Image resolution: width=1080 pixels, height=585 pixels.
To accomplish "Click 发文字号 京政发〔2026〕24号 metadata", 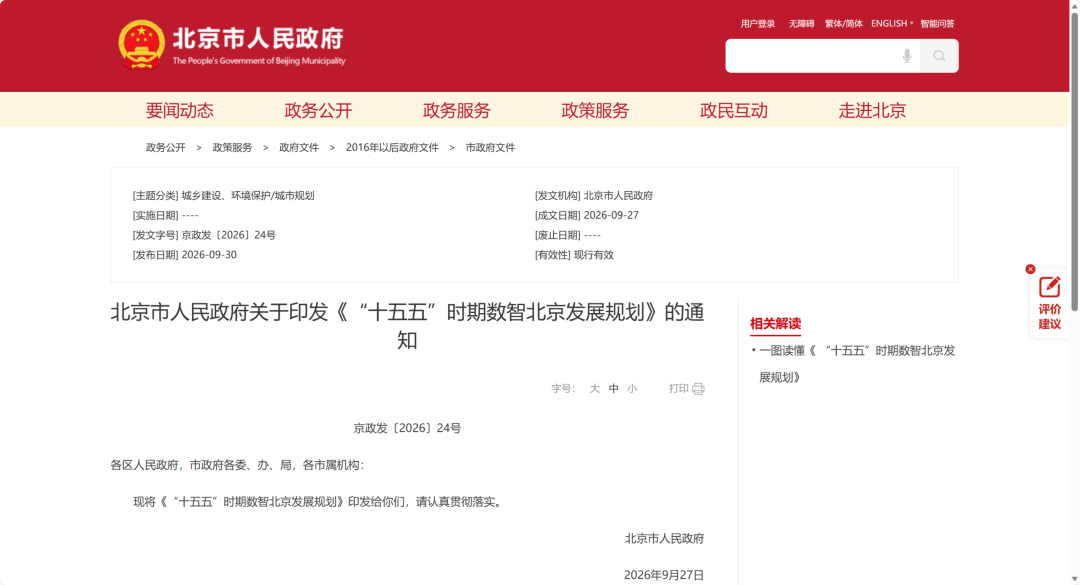I will coord(204,235).
